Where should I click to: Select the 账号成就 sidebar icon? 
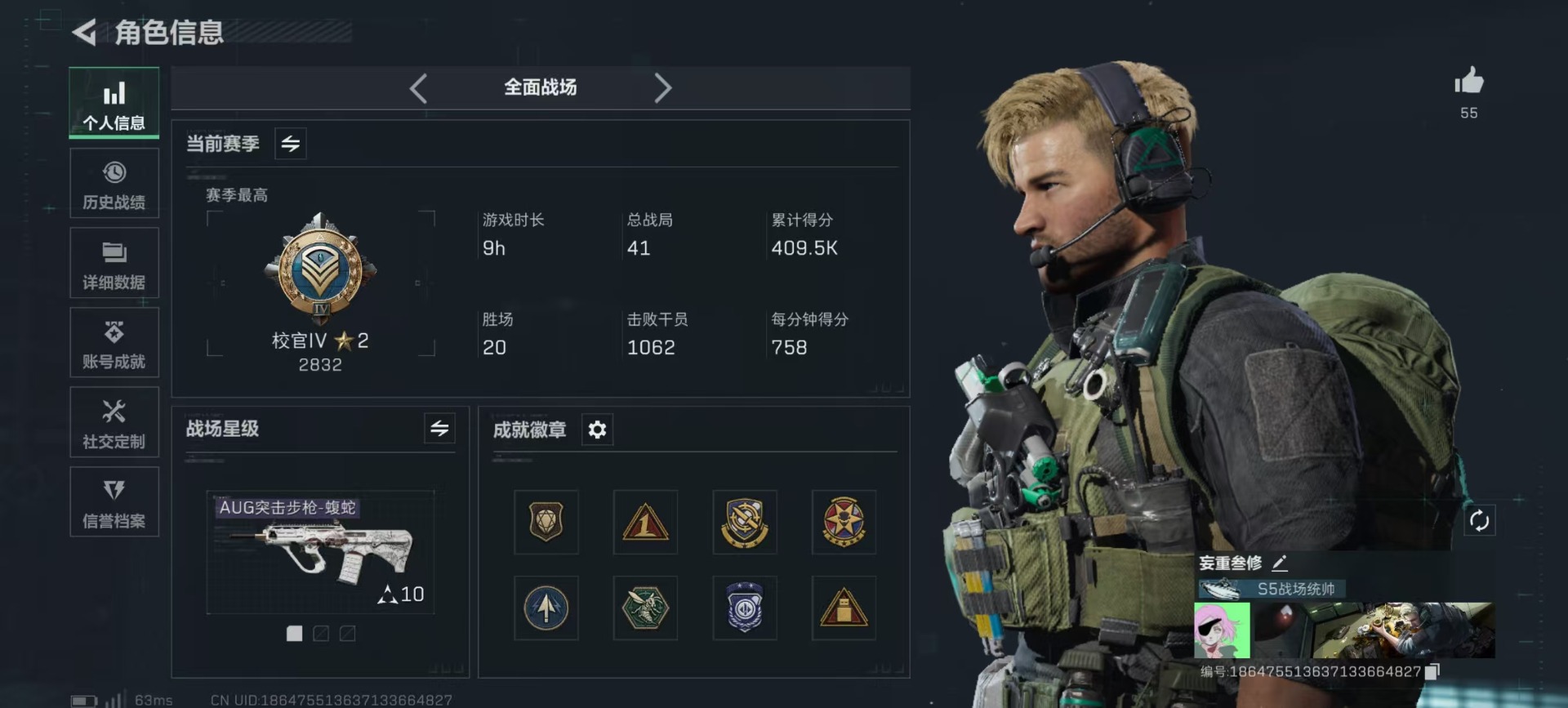coord(114,343)
